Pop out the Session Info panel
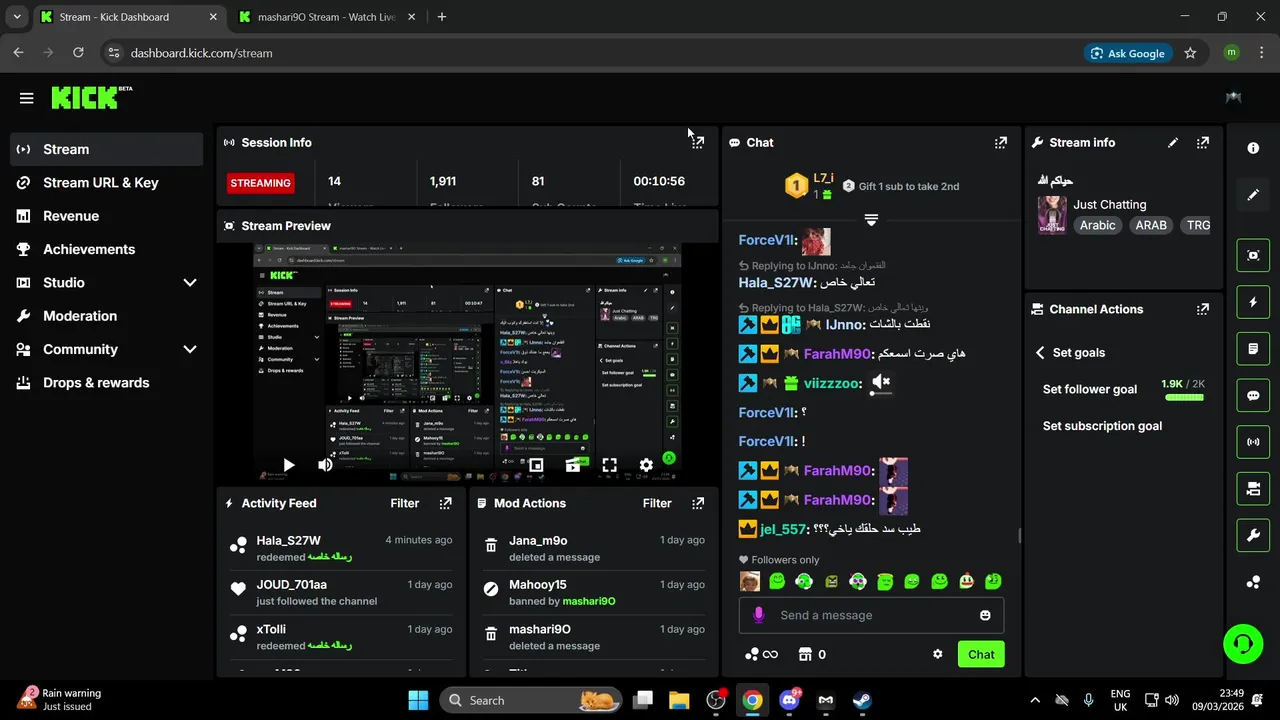Viewport: 1280px width, 720px height. click(x=698, y=142)
